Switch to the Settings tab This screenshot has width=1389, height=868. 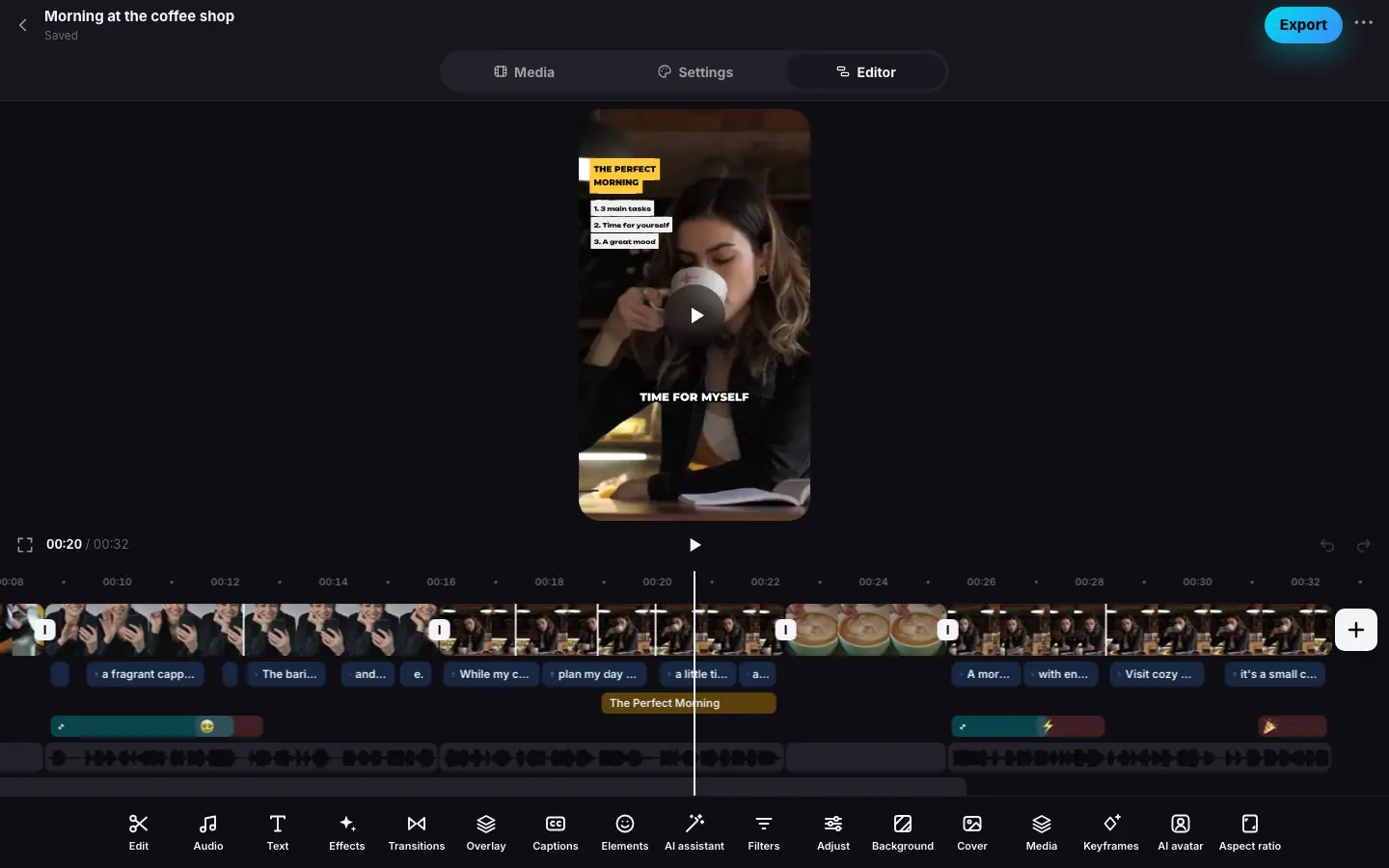coord(694,72)
